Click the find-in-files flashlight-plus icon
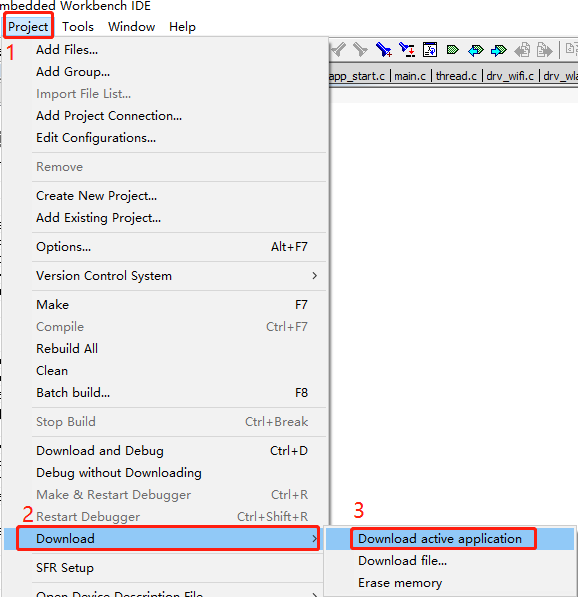578x600 pixels. 384,50
